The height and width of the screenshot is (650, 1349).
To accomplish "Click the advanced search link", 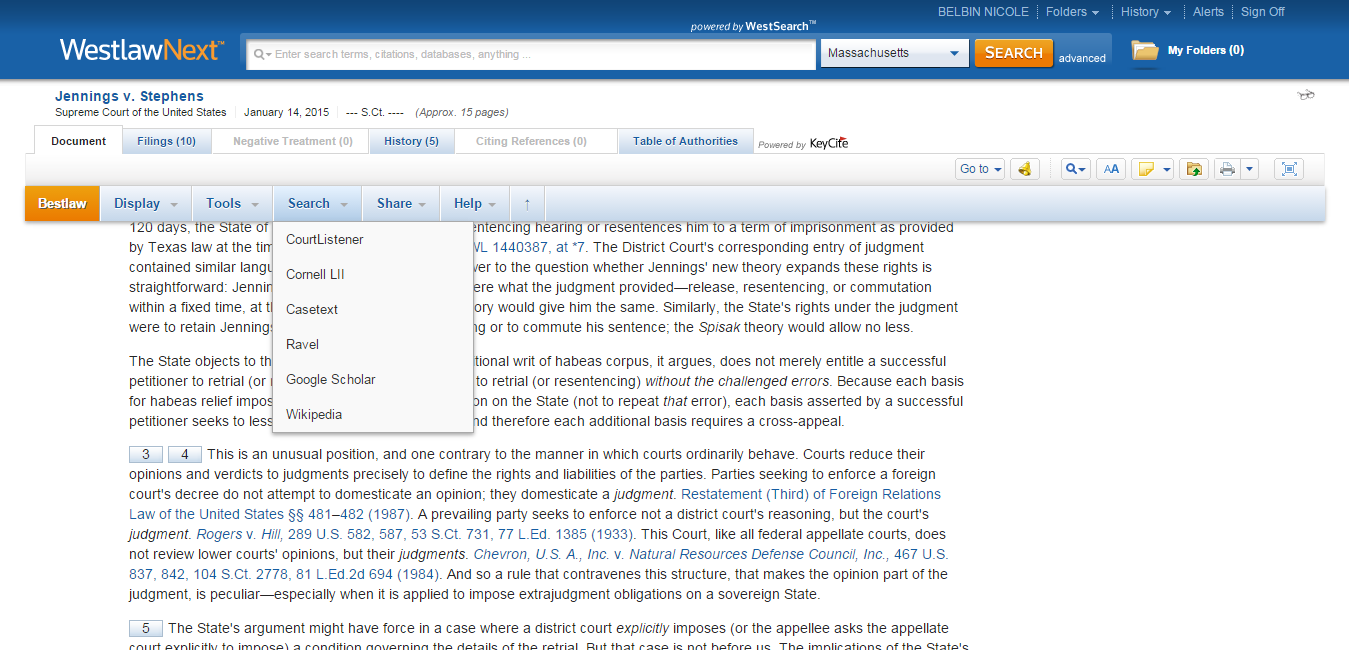I will [1082, 58].
